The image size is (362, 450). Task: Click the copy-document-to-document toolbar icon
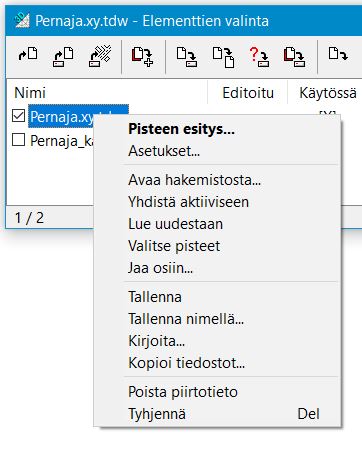click(224, 57)
